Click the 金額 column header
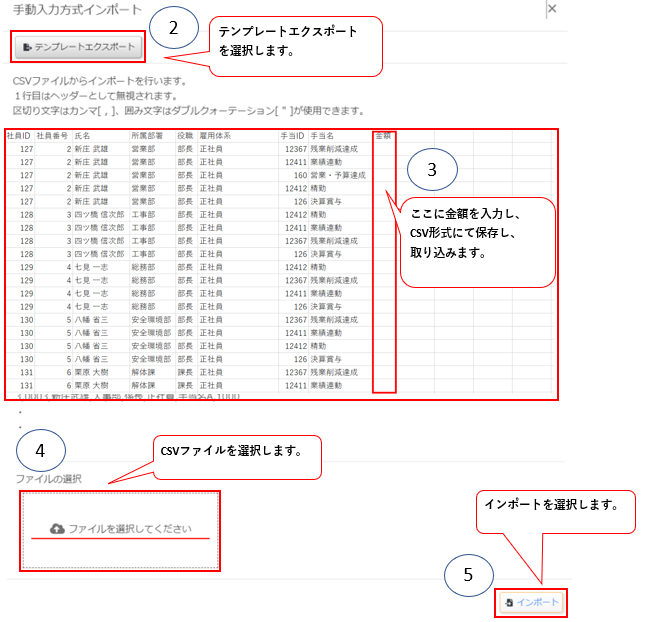The height and width of the screenshot is (622, 655). [x=383, y=135]
